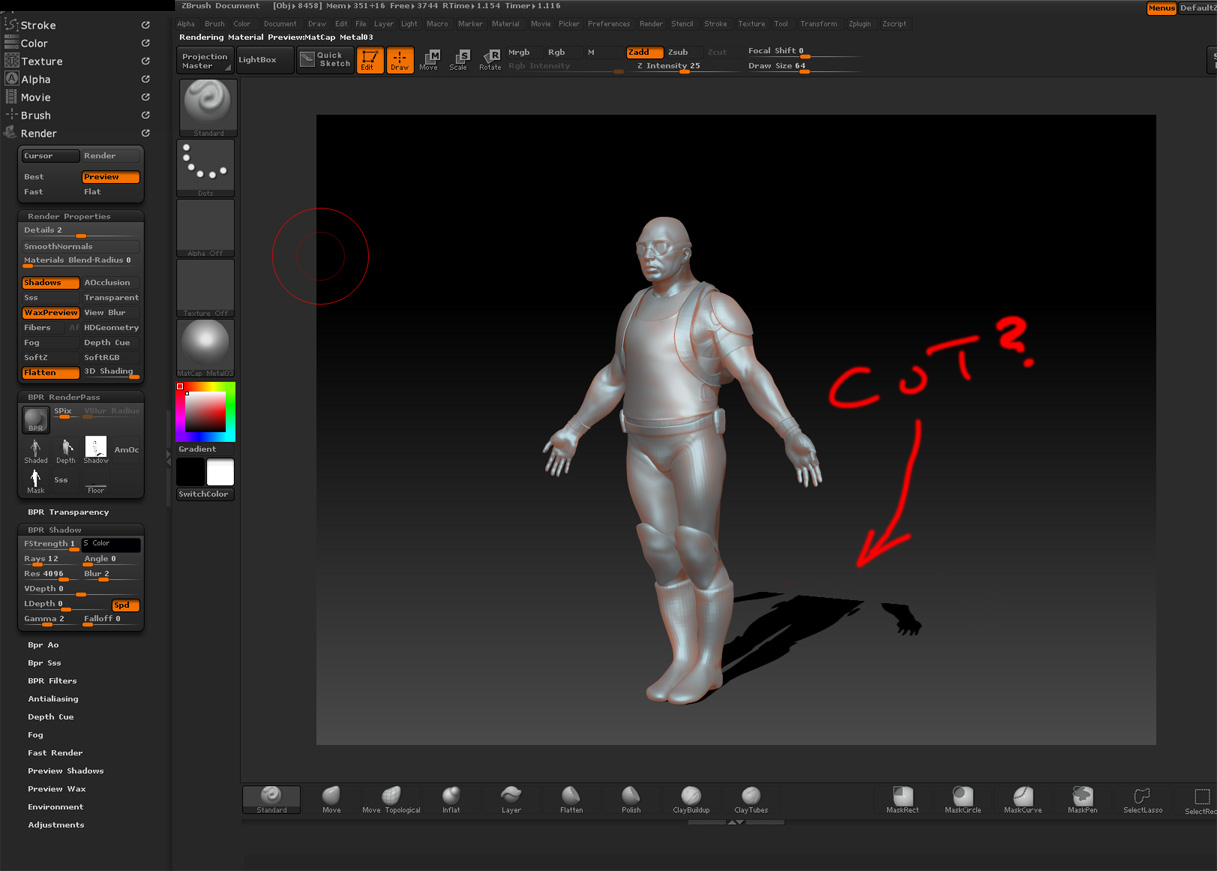
Task: Switch on Zsub mode
Action: pos(678,52)
